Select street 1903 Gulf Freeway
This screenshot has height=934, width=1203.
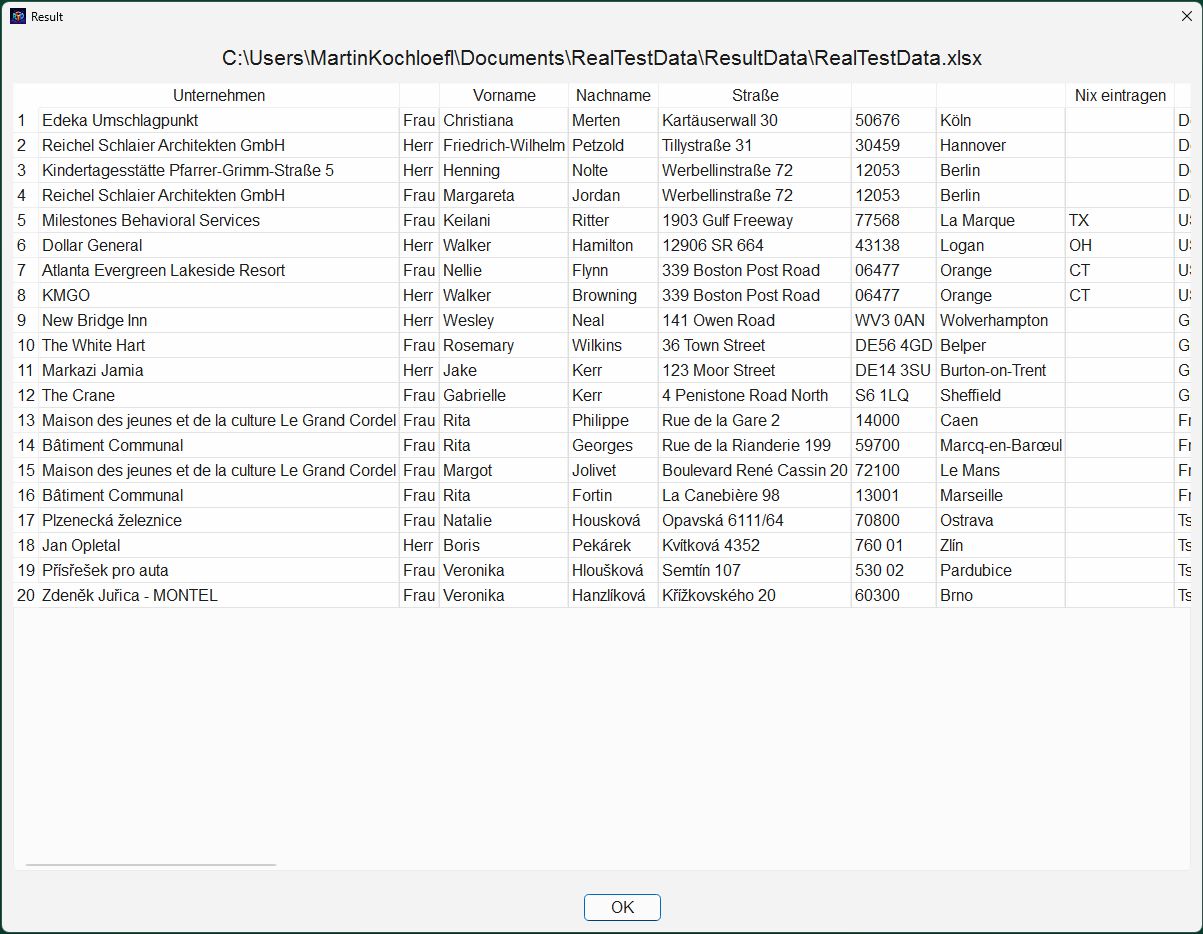pos(755,220)
